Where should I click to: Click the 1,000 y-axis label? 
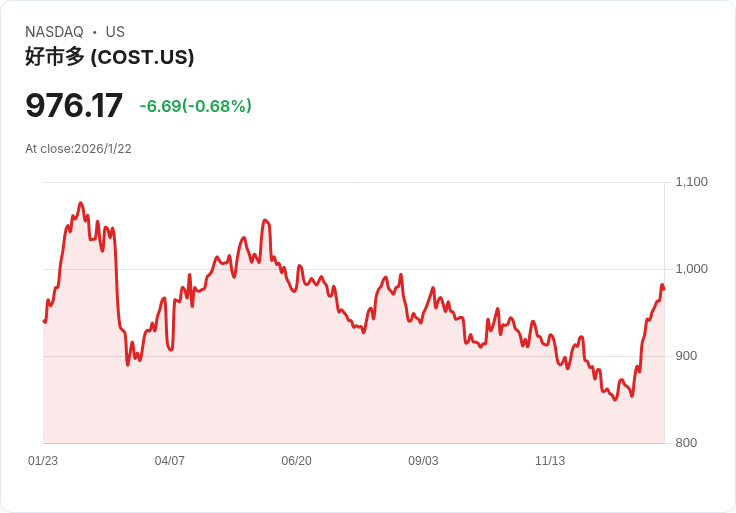pyautogui.click(x=692, y=269)
